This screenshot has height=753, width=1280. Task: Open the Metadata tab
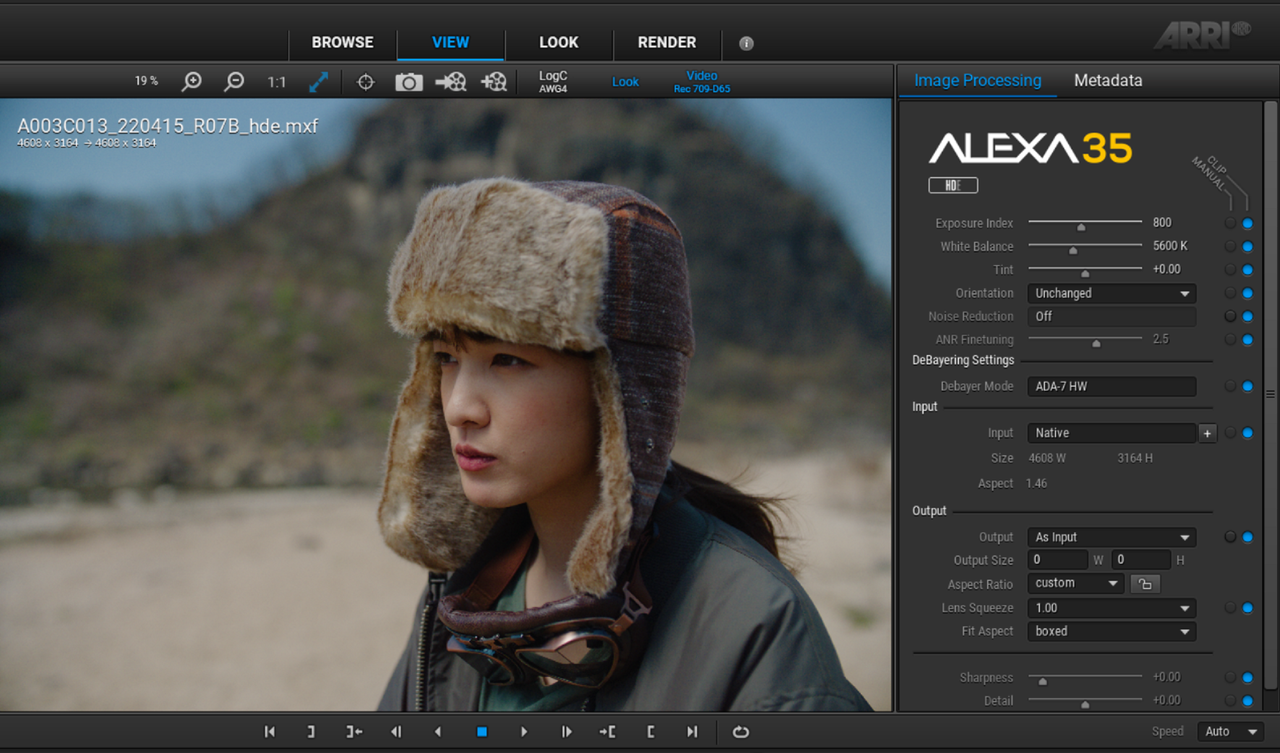coord(1108,81)
